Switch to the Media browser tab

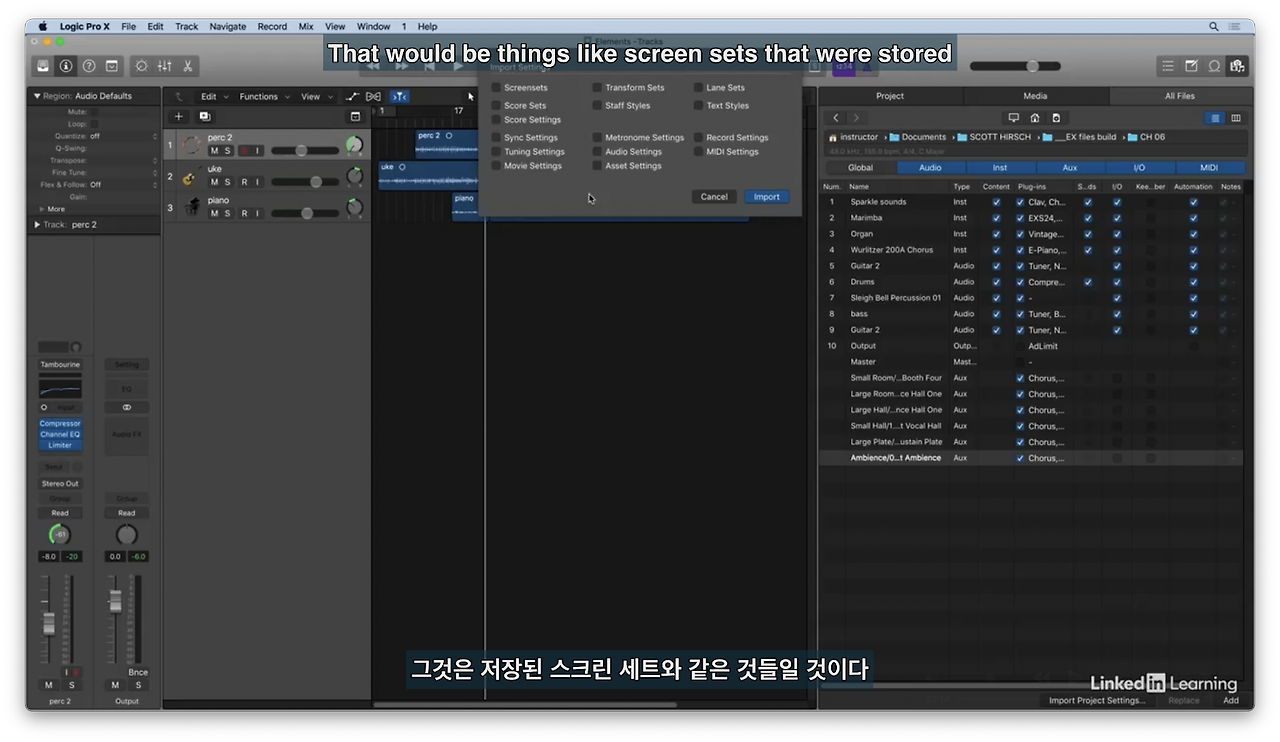[1035, 96]
